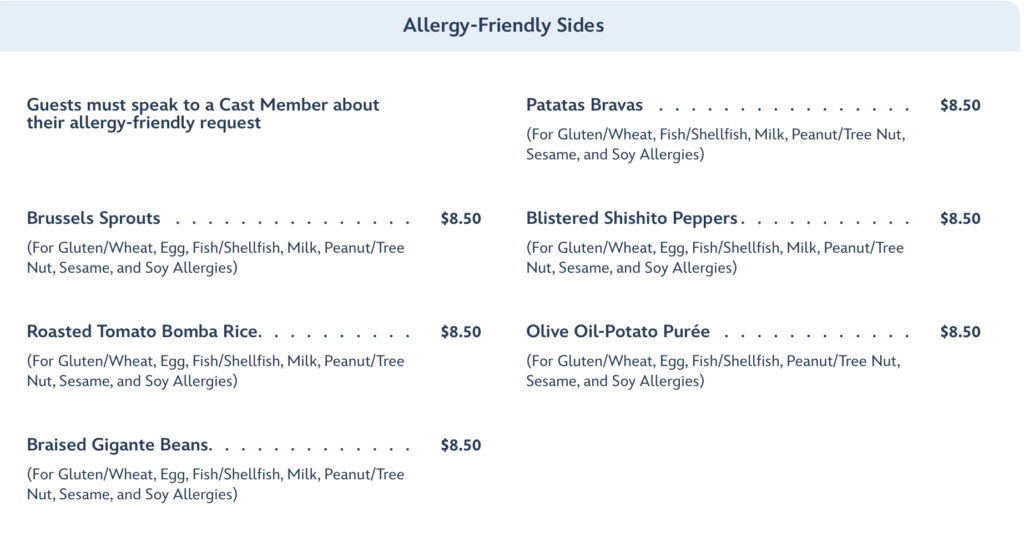Select Gigante Beans allergy details text
Screen dimensions: 1024x546
[x=215, y=484]
